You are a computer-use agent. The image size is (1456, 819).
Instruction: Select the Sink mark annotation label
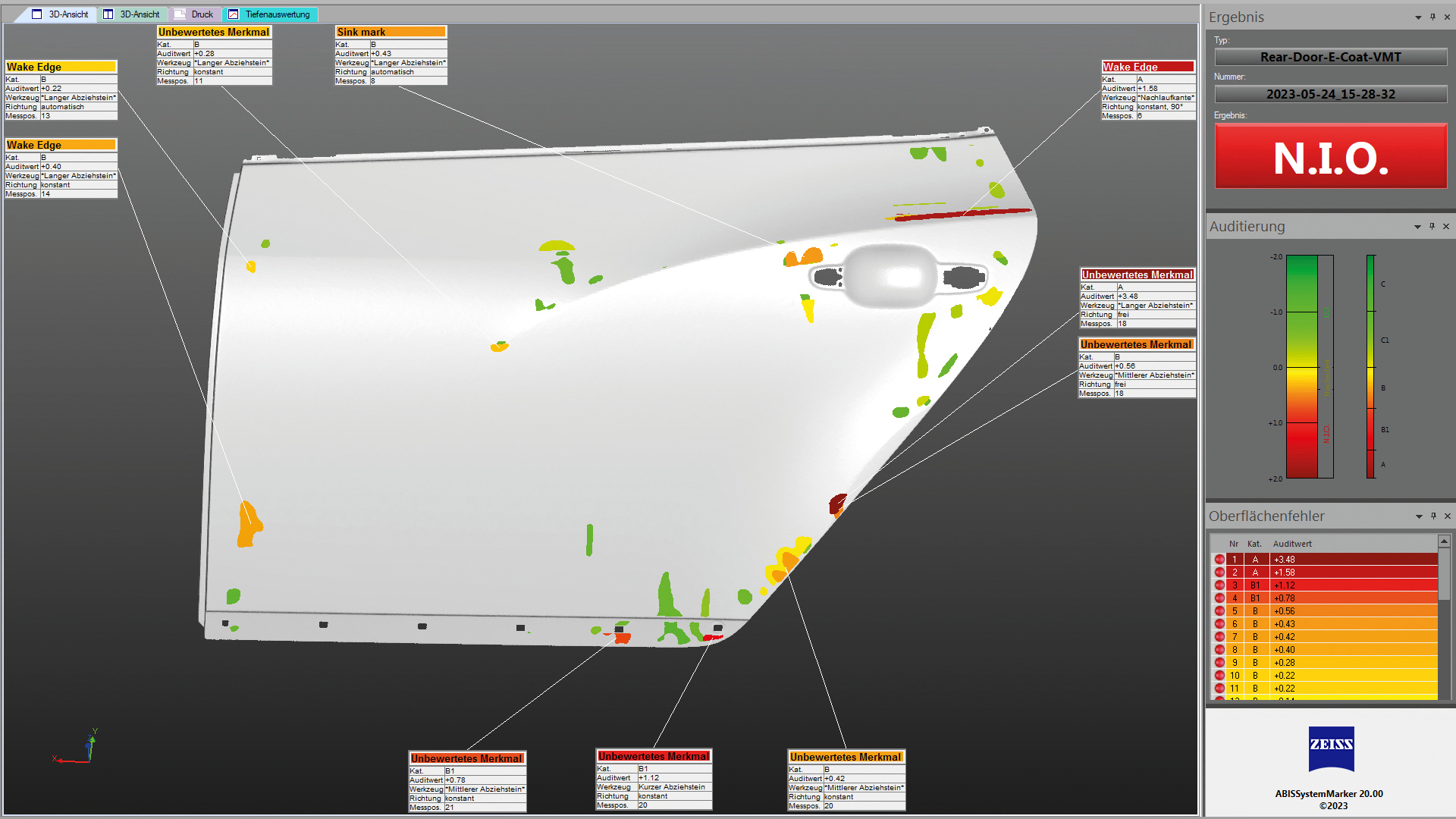[391, 32]
